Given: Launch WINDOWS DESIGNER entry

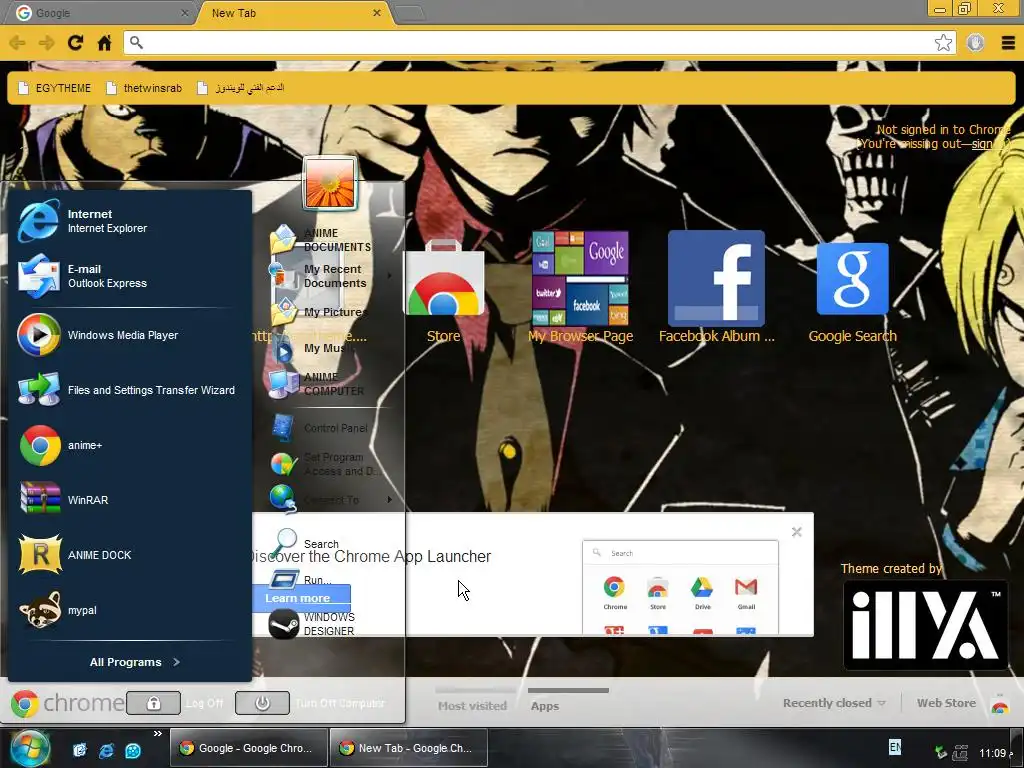Looking at the screenshot, I should pyautogui.click(x=313, y=624).
